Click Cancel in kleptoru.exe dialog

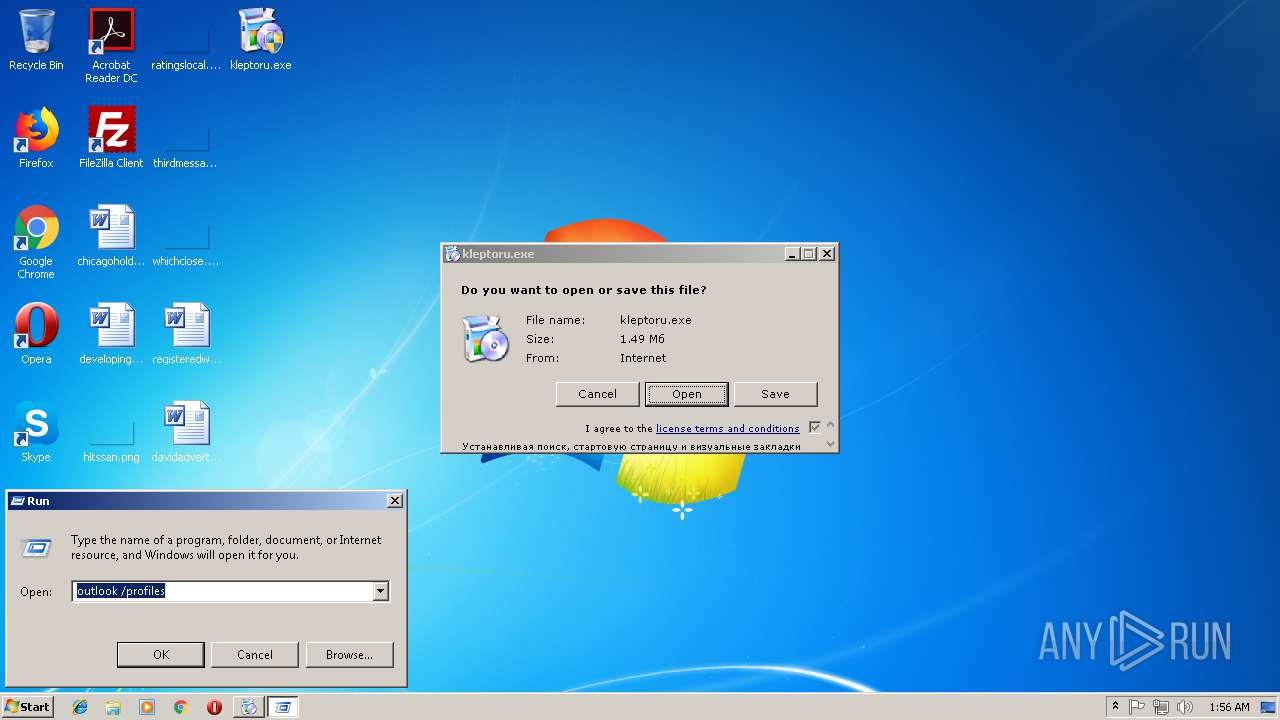[597, 394]
